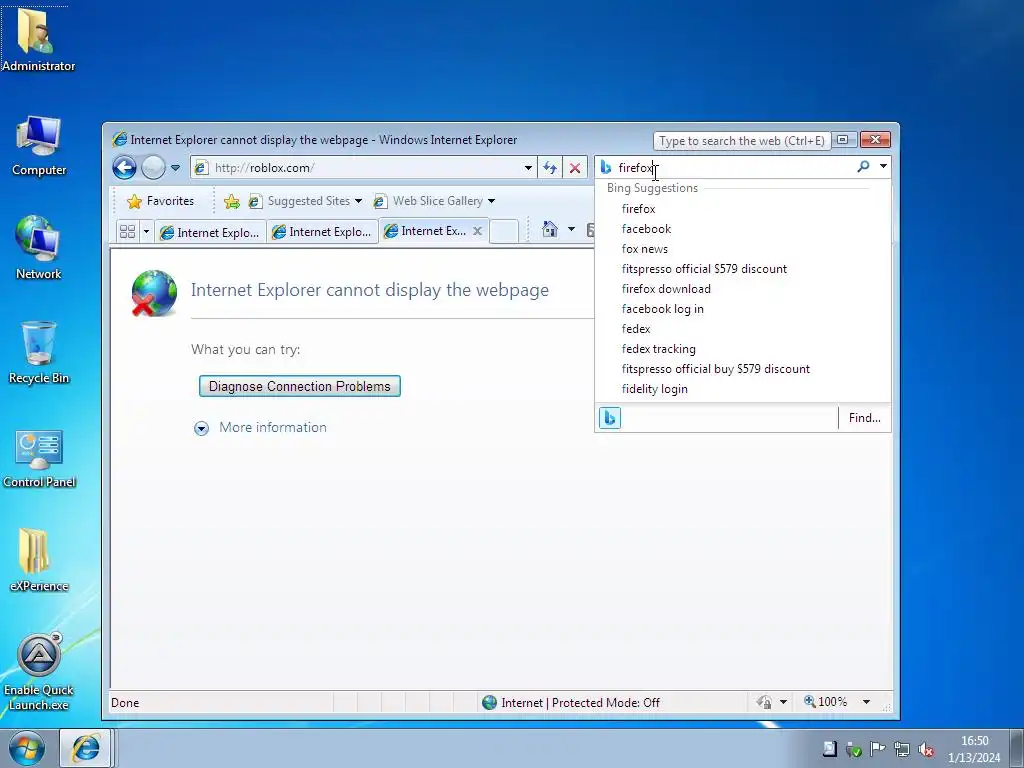Expand the address bar history dropdown
Viewport: 1024px width, 768px height.
[528, 168]
